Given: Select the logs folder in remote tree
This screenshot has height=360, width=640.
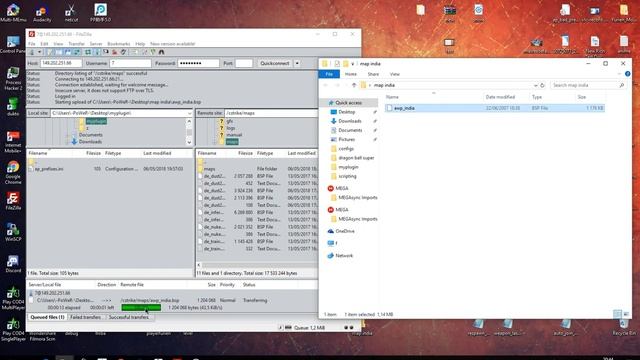Looking at the screenshot, I should point(231,128).
